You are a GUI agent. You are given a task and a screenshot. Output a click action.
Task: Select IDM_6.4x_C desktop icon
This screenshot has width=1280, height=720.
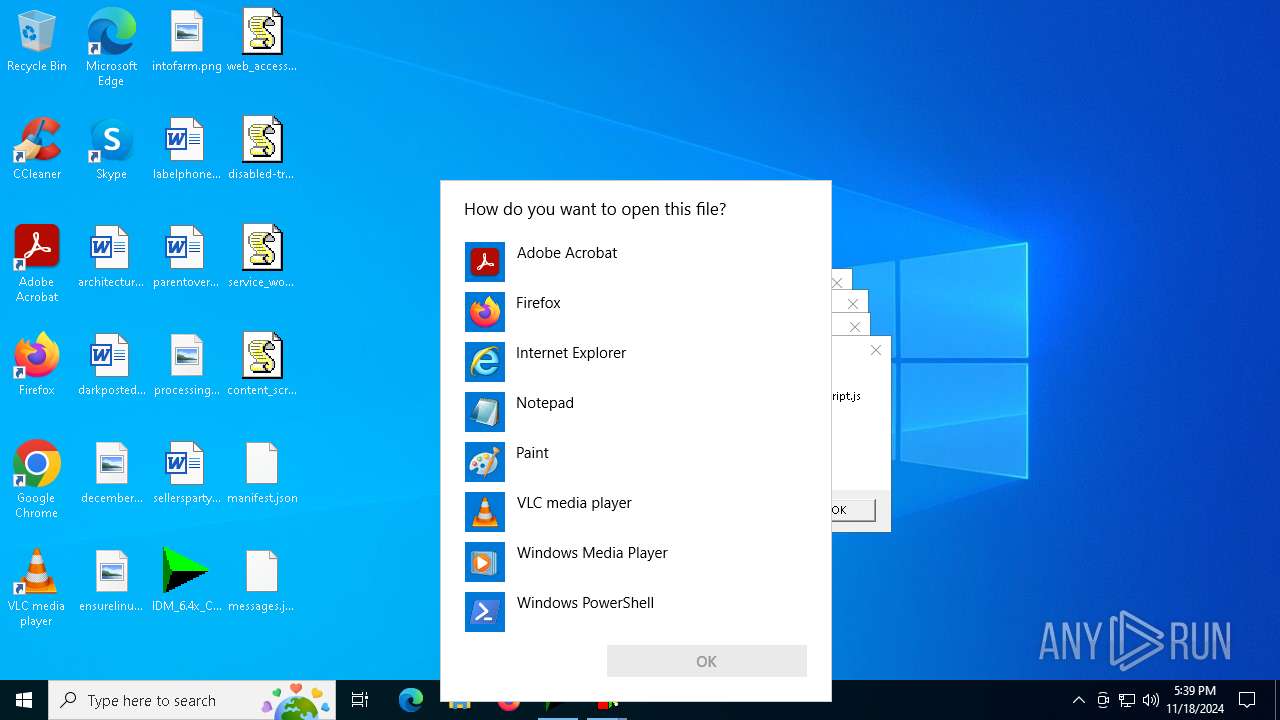187,582
